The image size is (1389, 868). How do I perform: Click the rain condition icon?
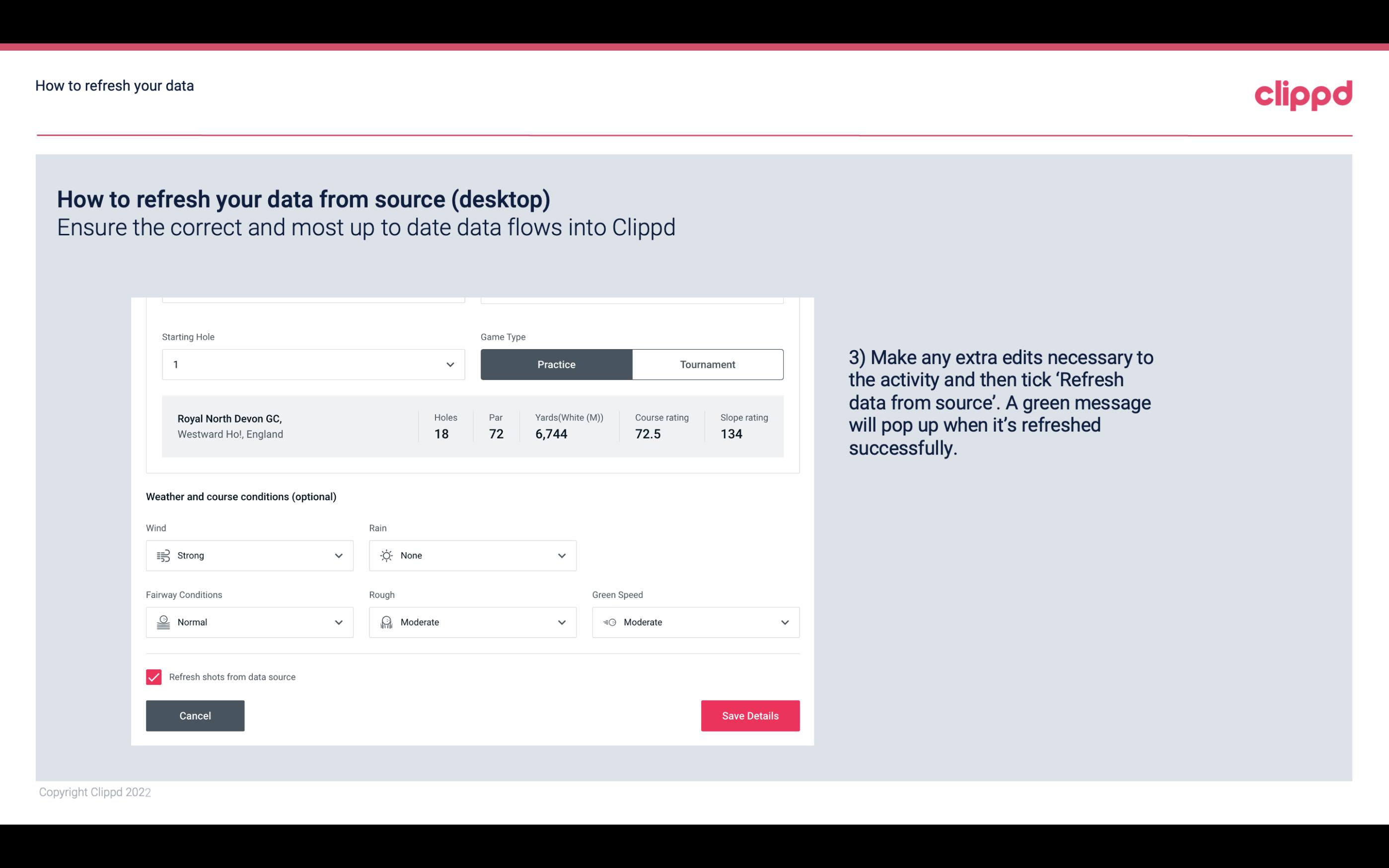pyautogui.click(x=386, y=555)
